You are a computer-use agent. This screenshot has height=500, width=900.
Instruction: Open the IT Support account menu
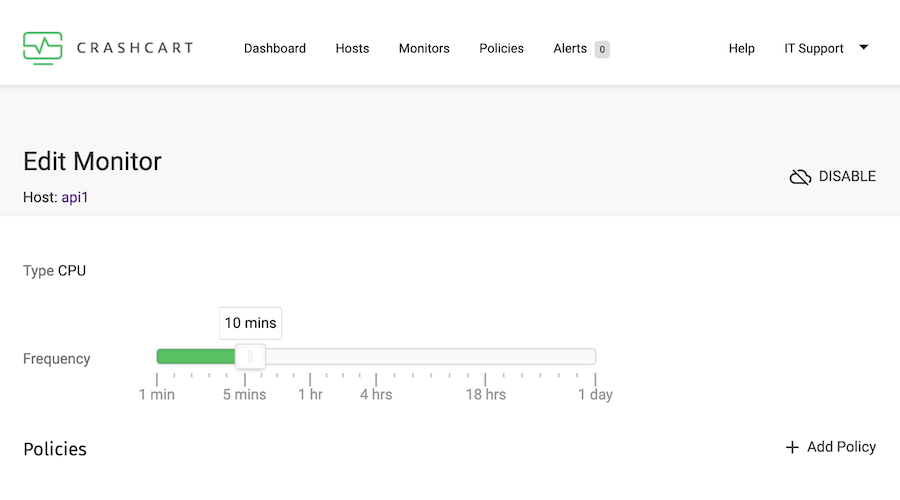[814, 48]
